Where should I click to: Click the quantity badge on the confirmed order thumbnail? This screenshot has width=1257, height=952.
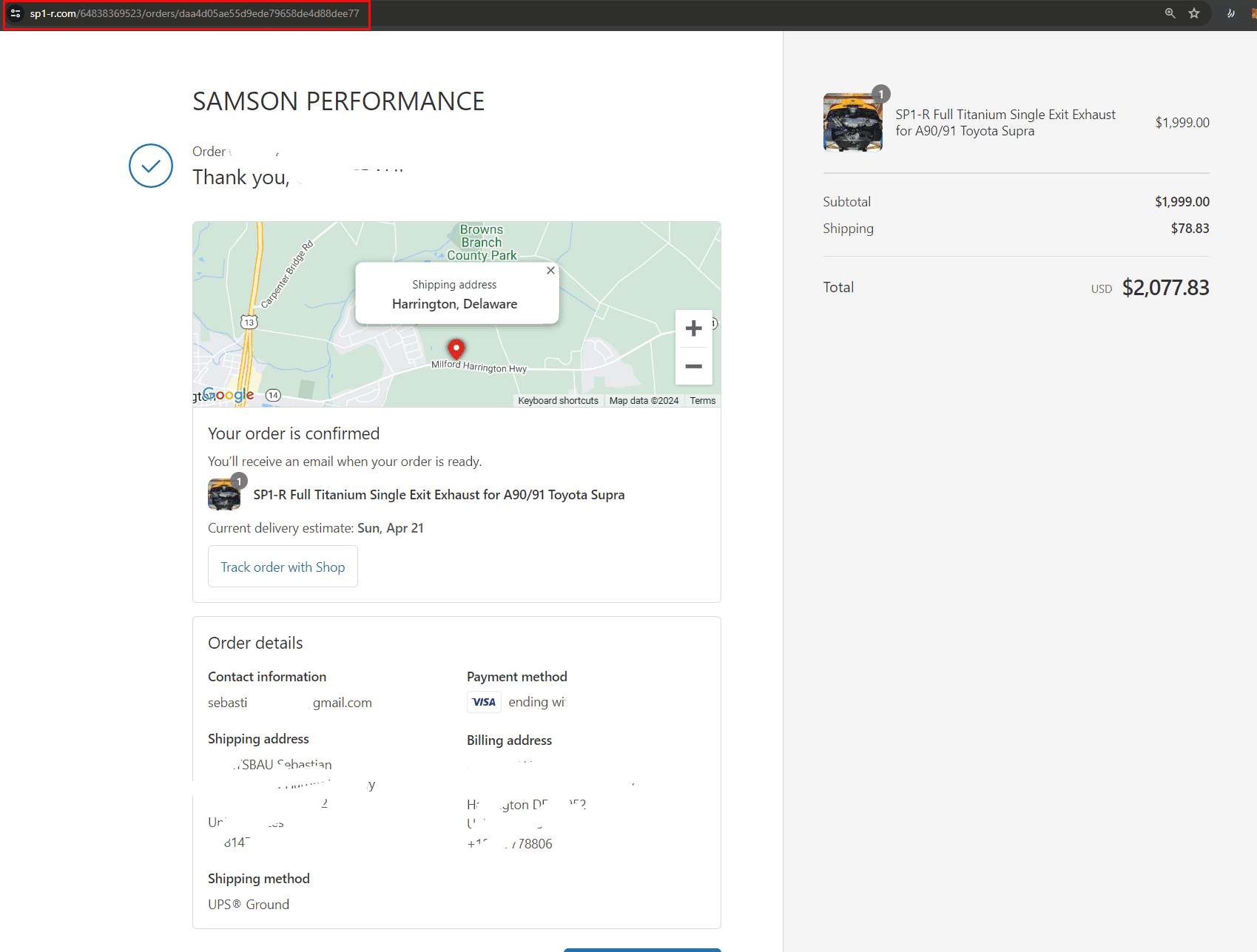click(239, 481)
